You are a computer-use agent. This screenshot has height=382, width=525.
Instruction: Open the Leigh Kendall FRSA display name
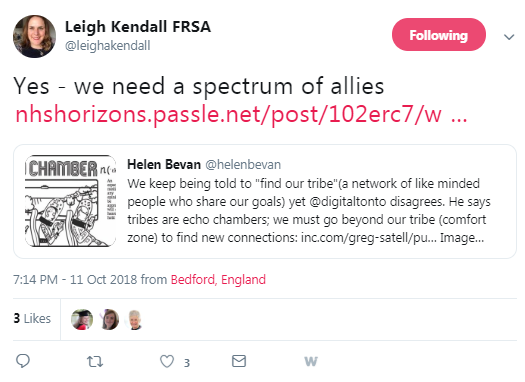pyautogui.click(x=138, y=26)
